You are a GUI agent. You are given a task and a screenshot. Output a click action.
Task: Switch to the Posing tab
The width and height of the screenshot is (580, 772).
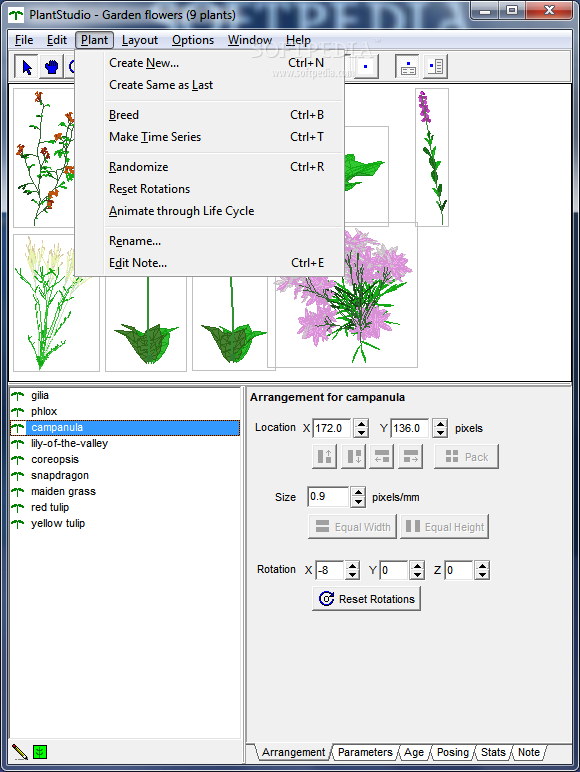(x=452, y=752)
